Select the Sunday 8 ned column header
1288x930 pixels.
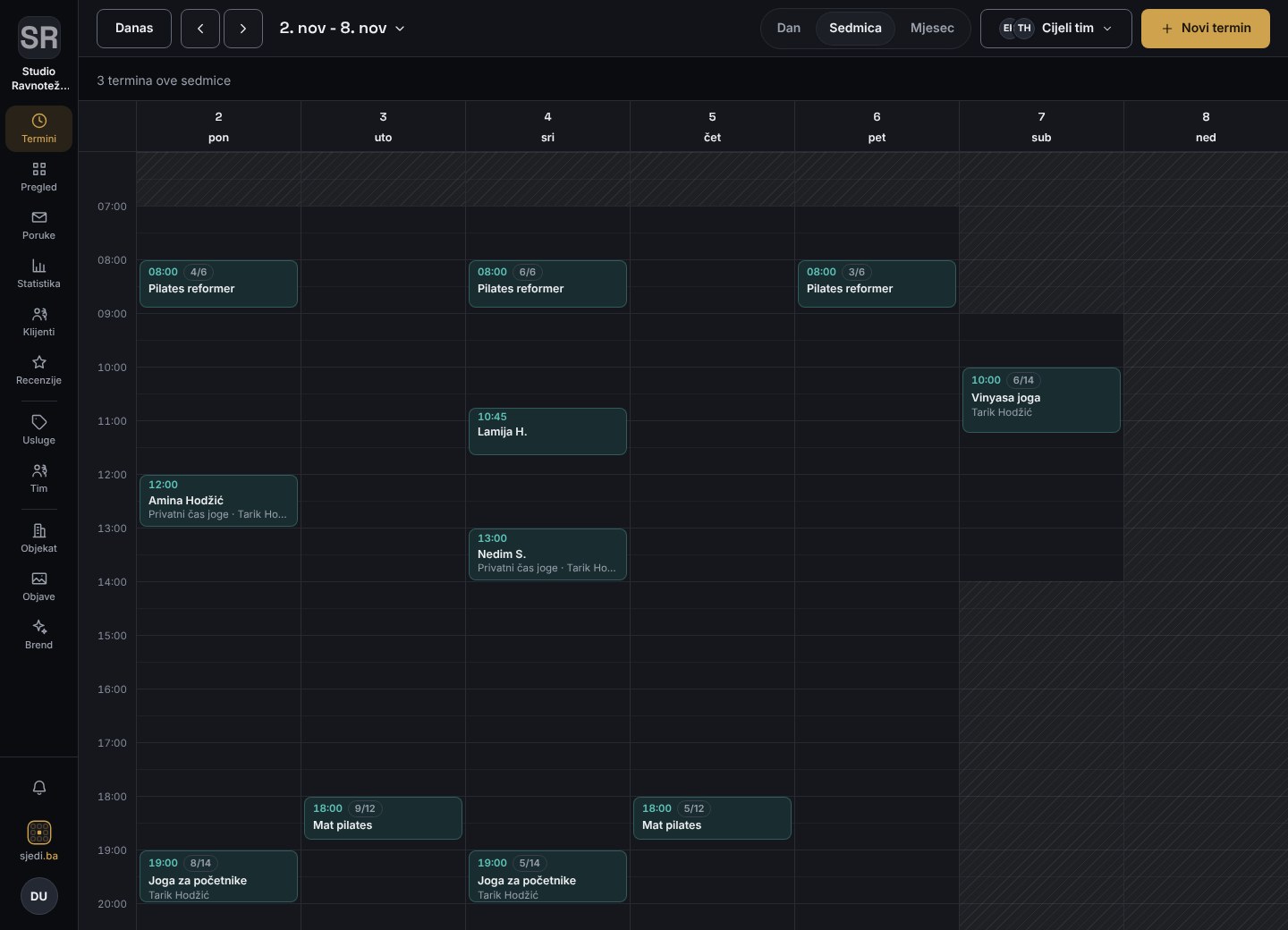[1206, 126]
